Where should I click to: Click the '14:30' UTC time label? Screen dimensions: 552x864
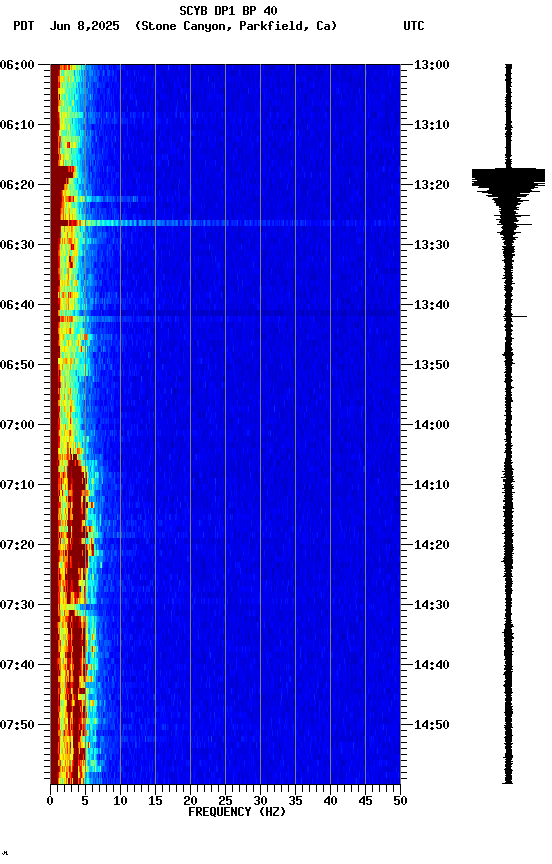pyautogui.click(x=432, y=605)
